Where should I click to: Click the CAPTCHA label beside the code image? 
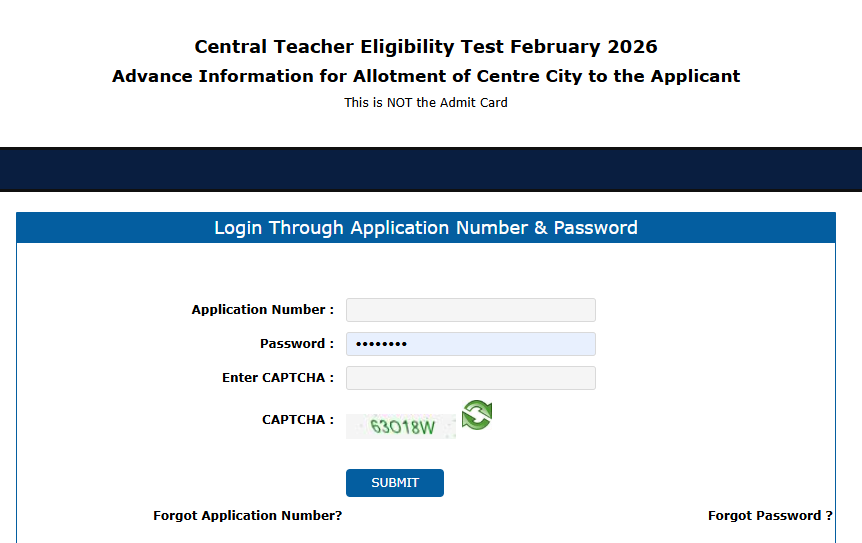coord(298,420)
